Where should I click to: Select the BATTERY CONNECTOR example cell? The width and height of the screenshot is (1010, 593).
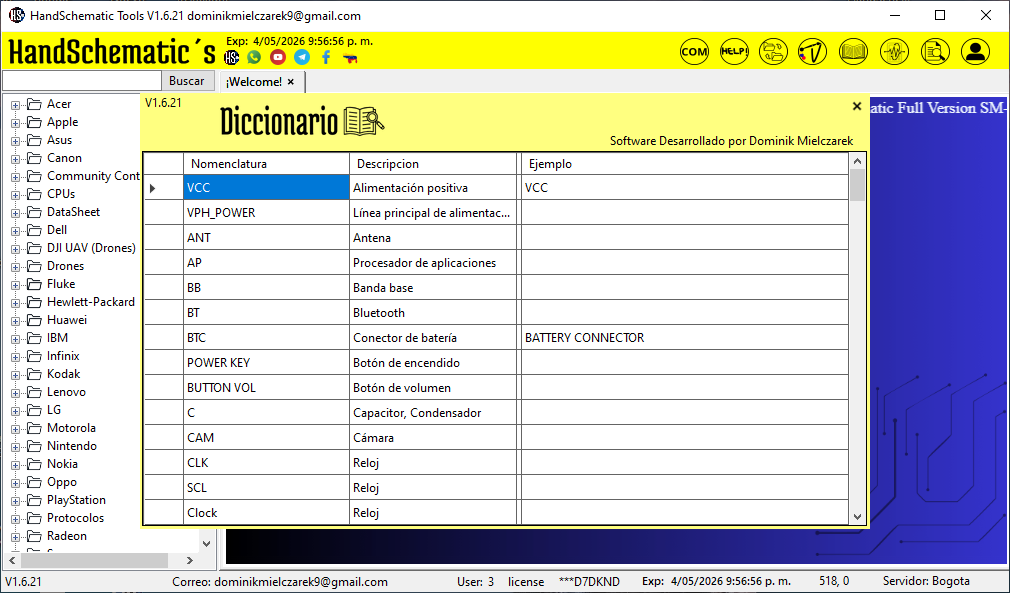pos(684,337)
